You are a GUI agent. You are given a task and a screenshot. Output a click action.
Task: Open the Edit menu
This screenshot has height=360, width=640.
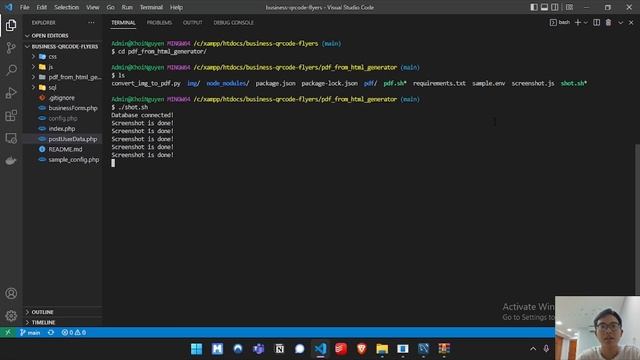tap(42, 7)
